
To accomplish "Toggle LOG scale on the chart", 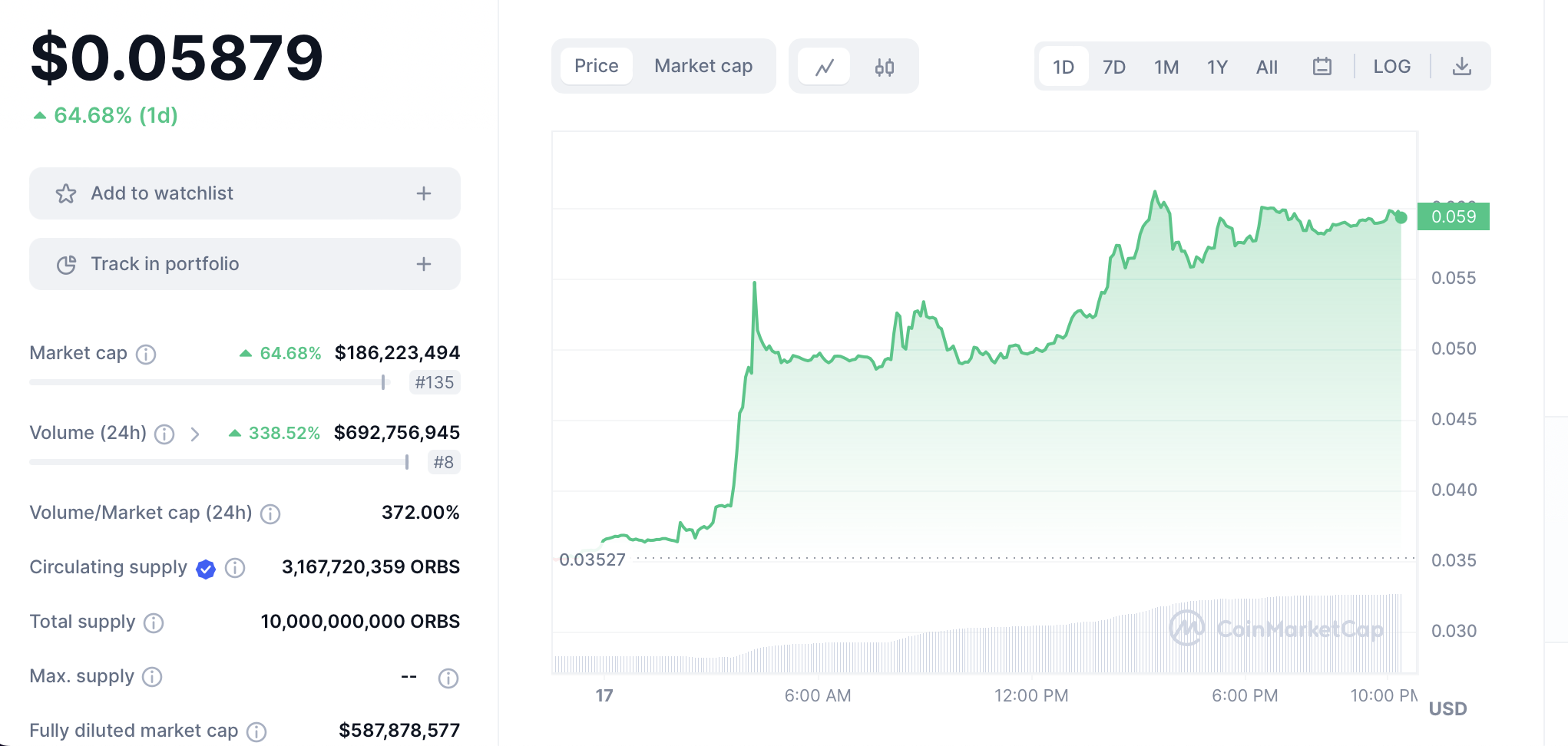I will 1391,67.
